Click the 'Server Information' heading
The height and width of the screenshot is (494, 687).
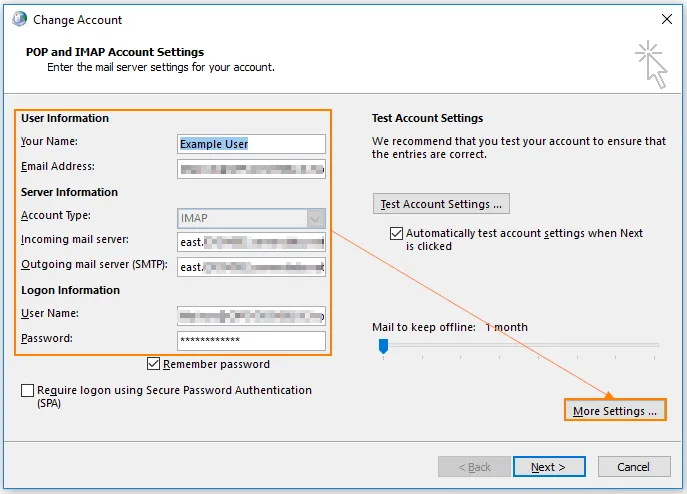tap(69, 192)
